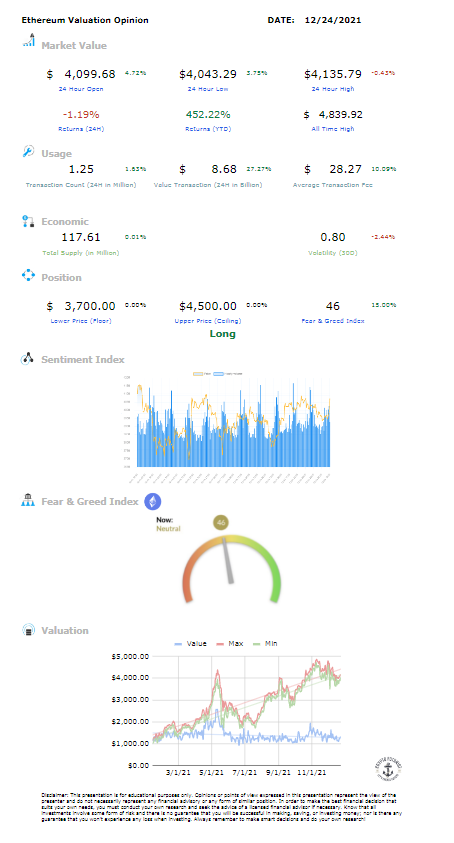The image size is (454, 843).
Task: Click the Usage wrench icon
Action: tap(28, 152)
